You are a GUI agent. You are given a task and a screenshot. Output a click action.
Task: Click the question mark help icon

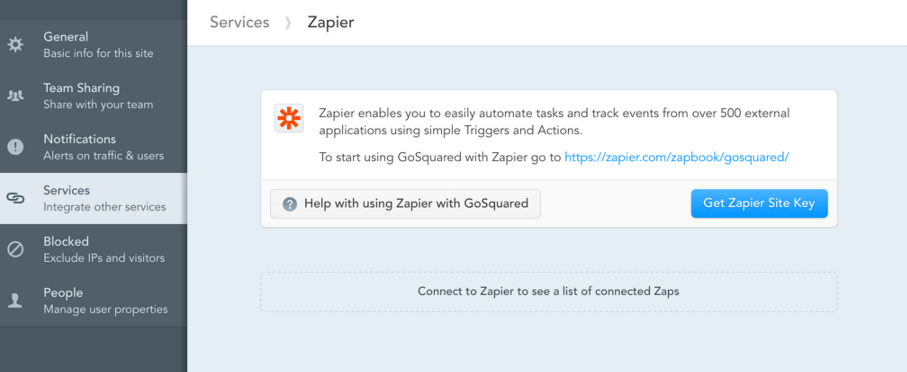click(x=290, y=204)
